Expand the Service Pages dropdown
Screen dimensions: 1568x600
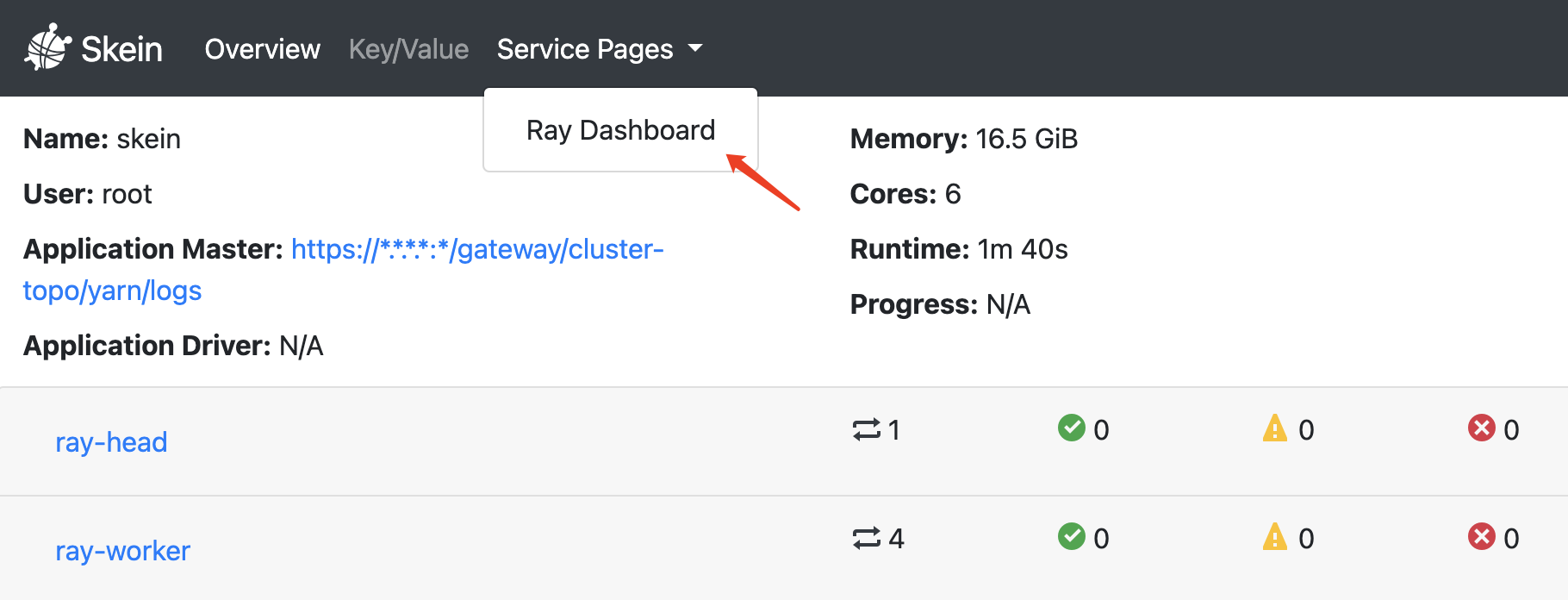pos(600,49)
